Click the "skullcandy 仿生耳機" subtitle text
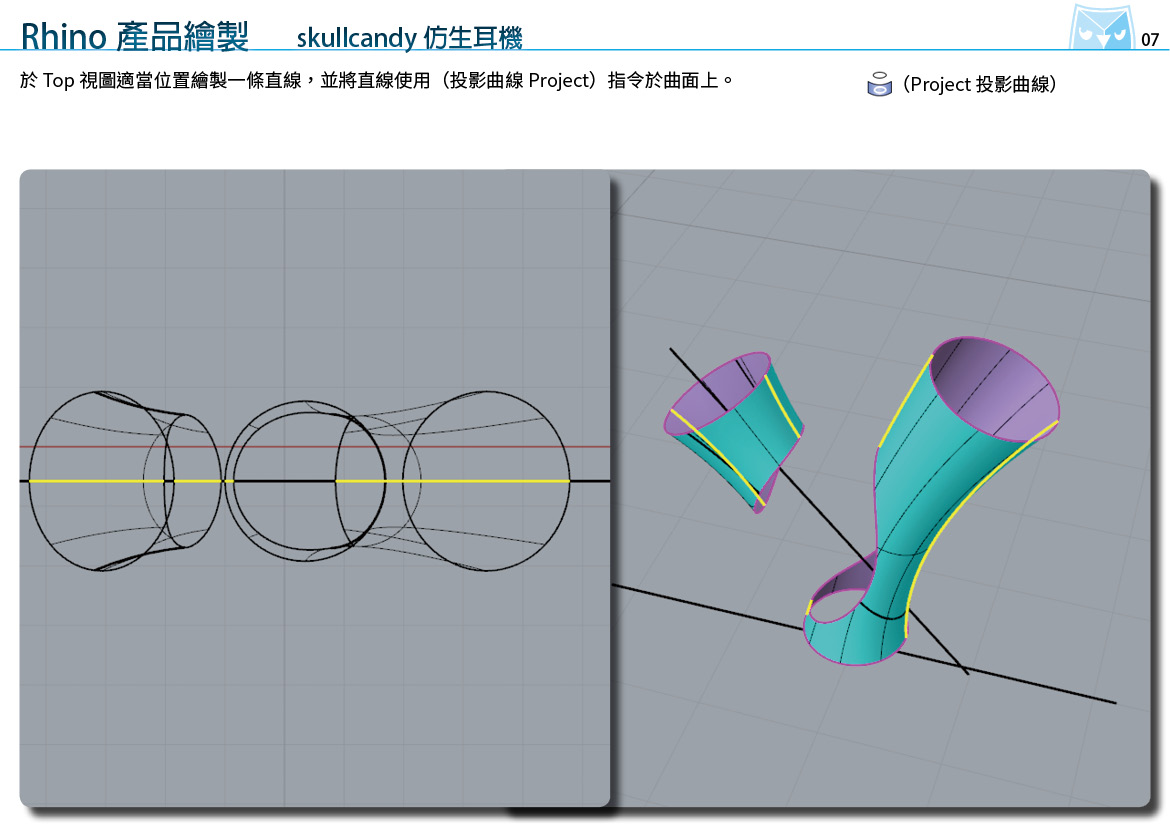 [409, 37]
